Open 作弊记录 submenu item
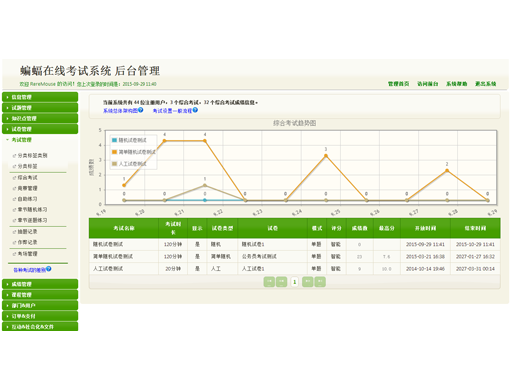Viewport: 510px width, 390px height. pyautogui.click(x=27, y=242)
